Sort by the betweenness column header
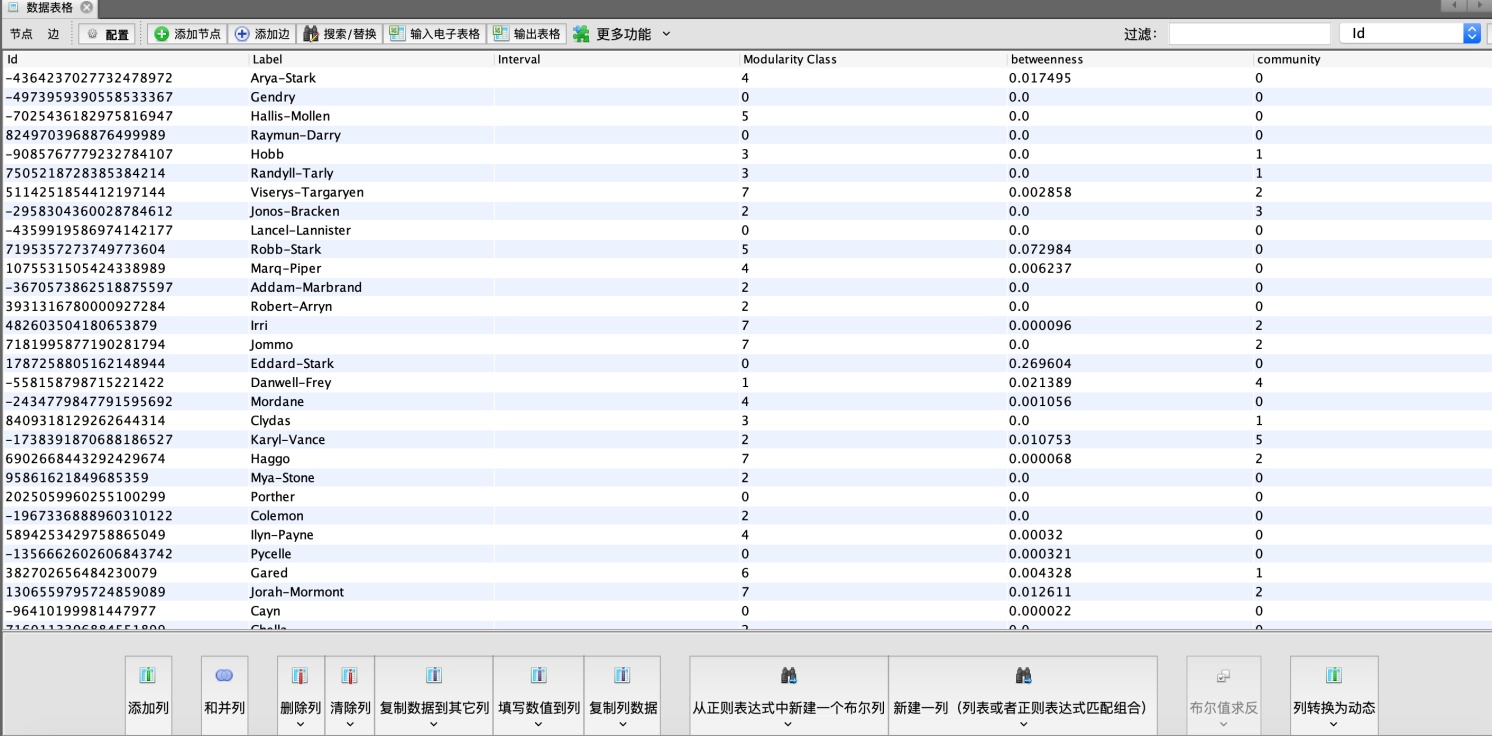This screenshot has height=736, width=1492. [x=1130, y=60]
